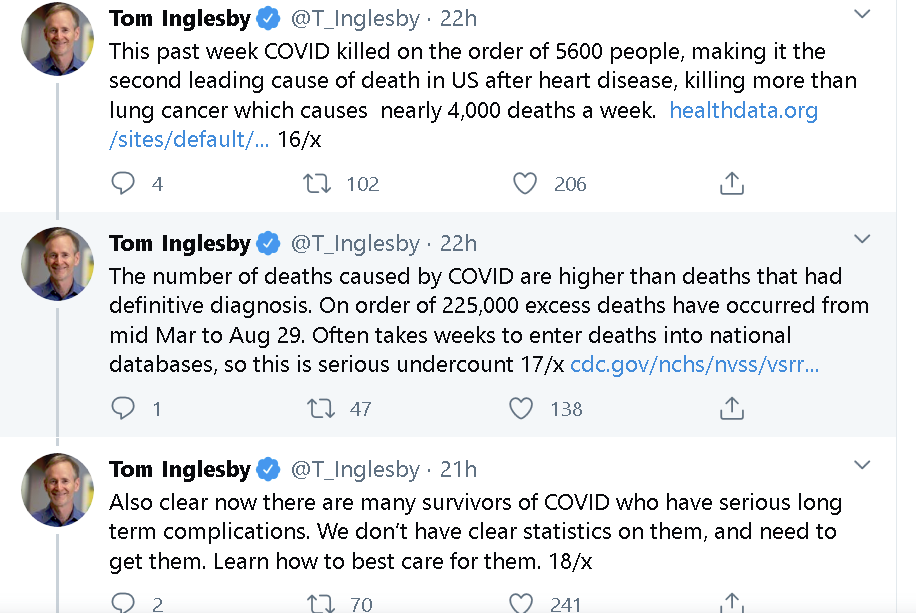Expand the chevron menu on the 17/x tweet
The image size is (916, 613).
(862, 238)
